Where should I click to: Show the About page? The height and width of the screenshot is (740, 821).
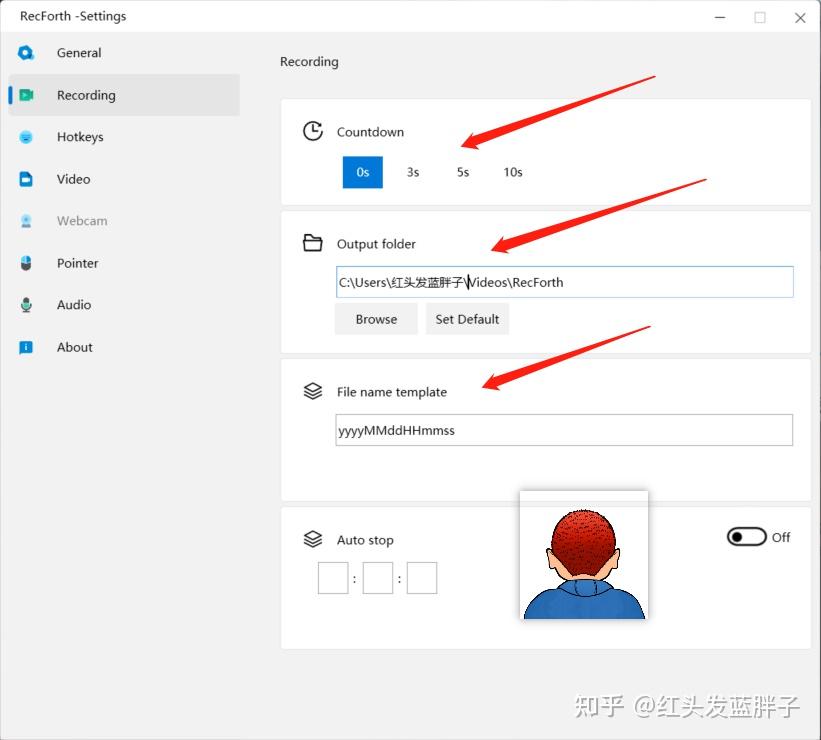pos(125,347)
